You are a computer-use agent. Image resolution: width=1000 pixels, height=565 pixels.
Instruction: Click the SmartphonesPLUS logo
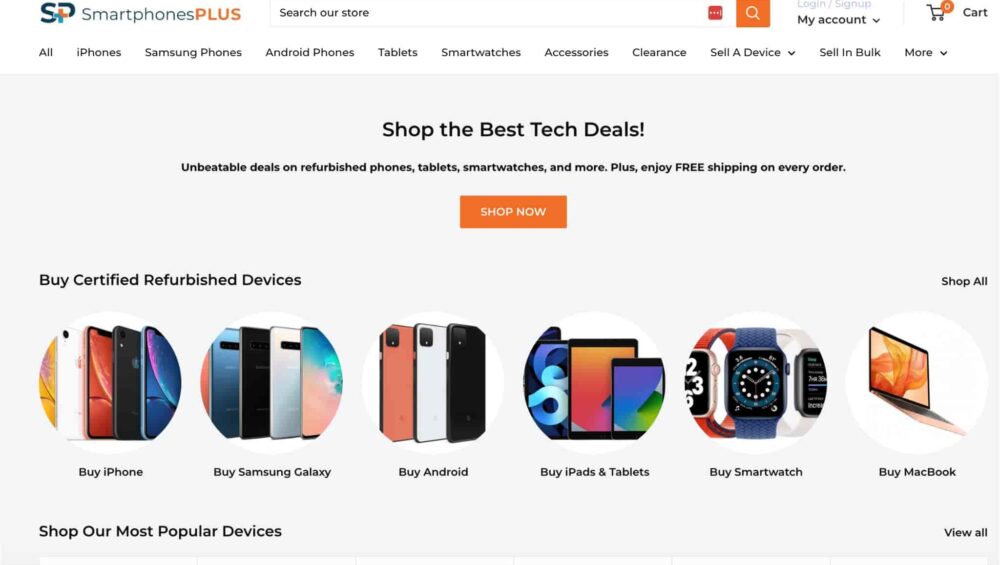pos(140,13)
